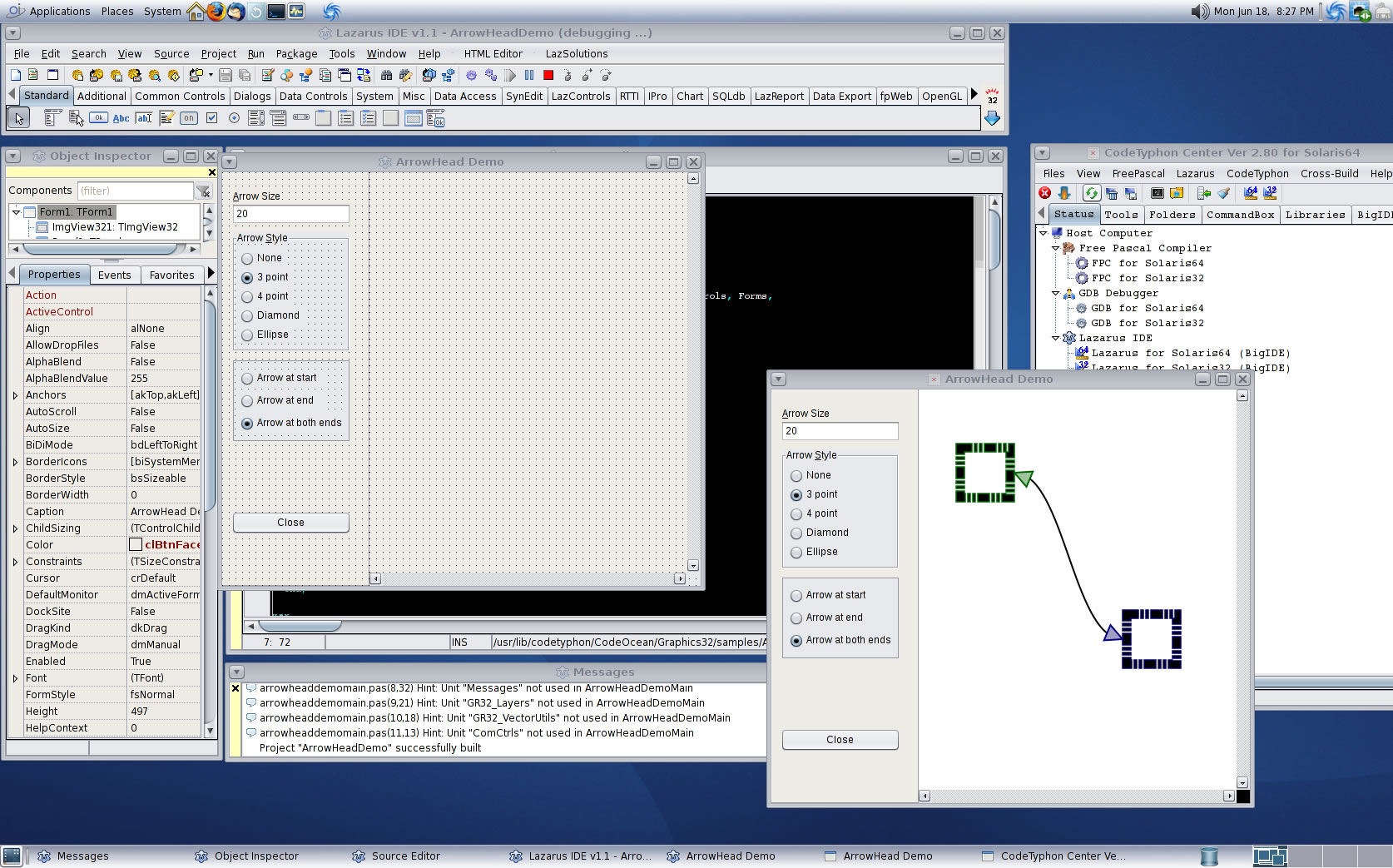1393x868 pixels.
Task: Pick the TLabel Abc component in palette
Action: (x=121, y=118)
